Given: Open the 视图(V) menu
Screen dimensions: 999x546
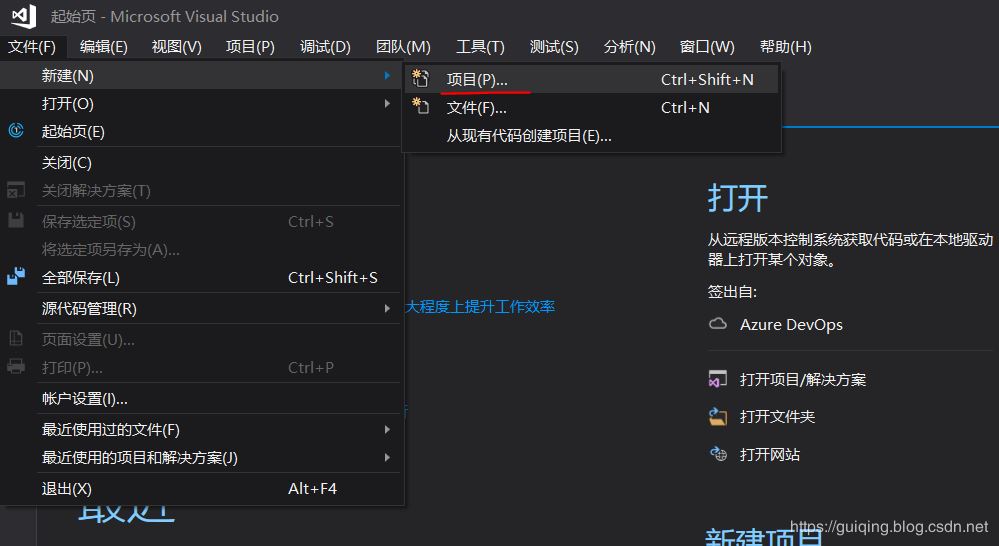Looking at the screenshot, I should [x=176, y=47].
